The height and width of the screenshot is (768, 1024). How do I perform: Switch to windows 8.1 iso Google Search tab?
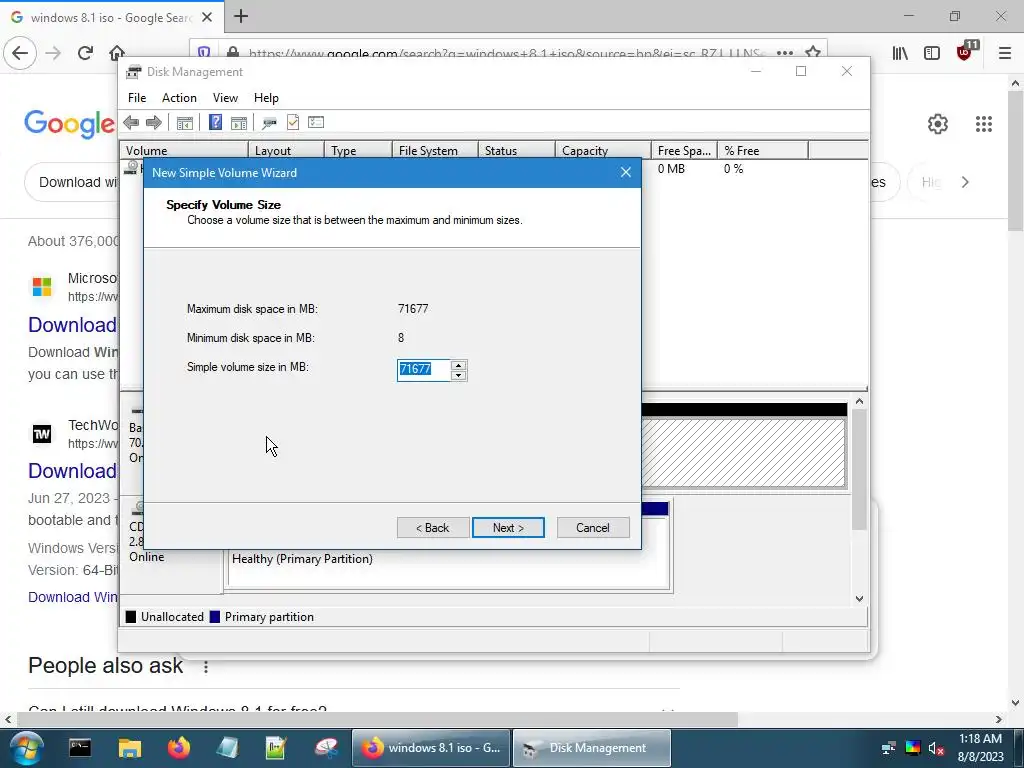coord(112,18)
